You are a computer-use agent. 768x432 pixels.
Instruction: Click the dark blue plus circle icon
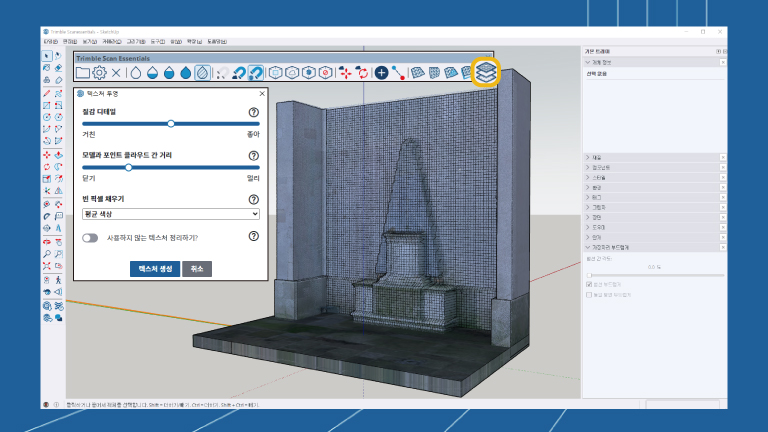point(381,73)
